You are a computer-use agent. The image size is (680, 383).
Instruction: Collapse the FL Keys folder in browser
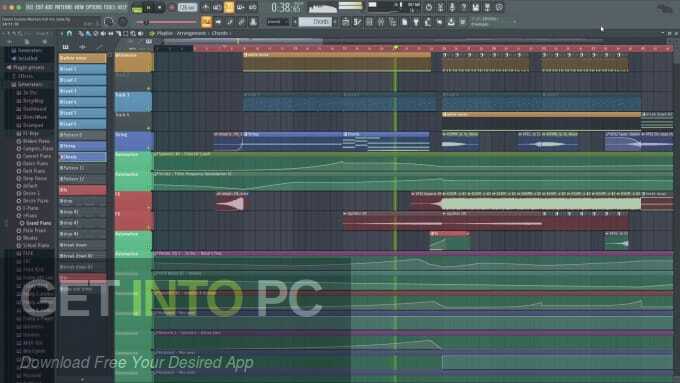pos(29,134)
